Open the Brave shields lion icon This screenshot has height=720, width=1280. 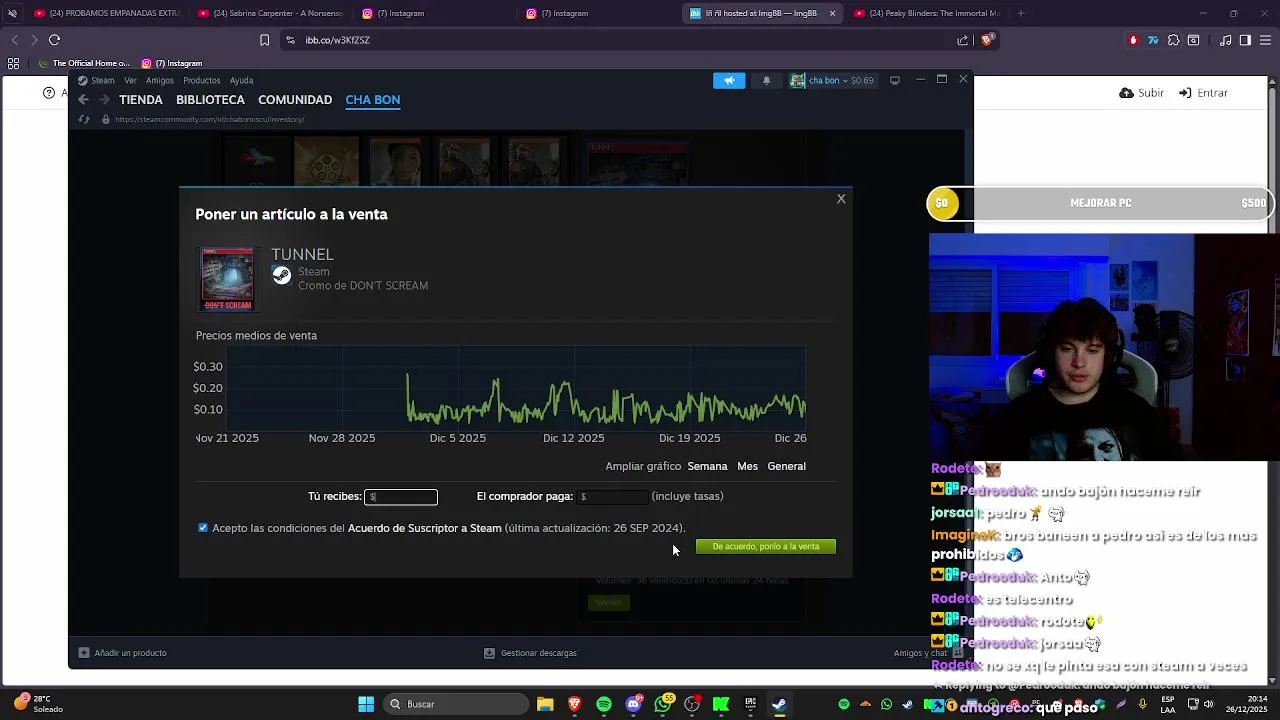click(x=986, y=40)
